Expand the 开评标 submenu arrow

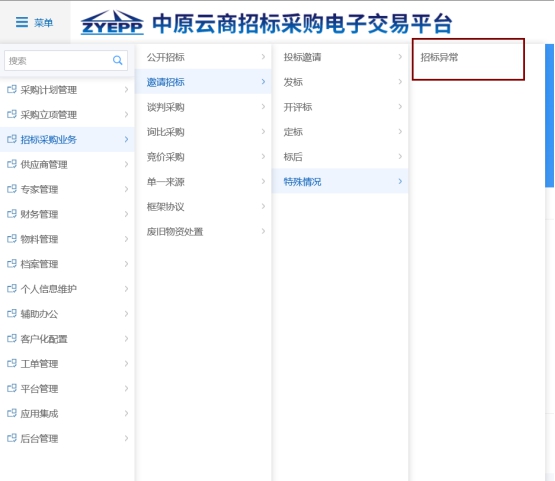400,107
